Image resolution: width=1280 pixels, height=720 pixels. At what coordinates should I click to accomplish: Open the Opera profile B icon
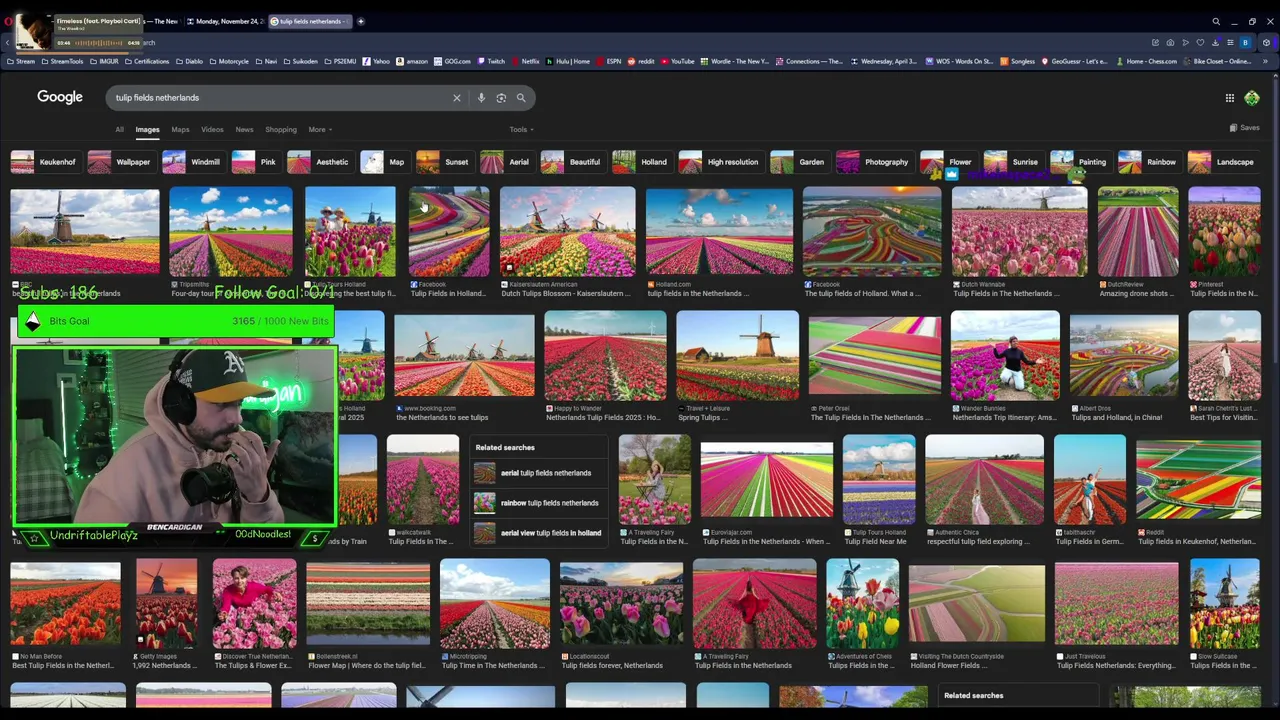[1245, 42]
